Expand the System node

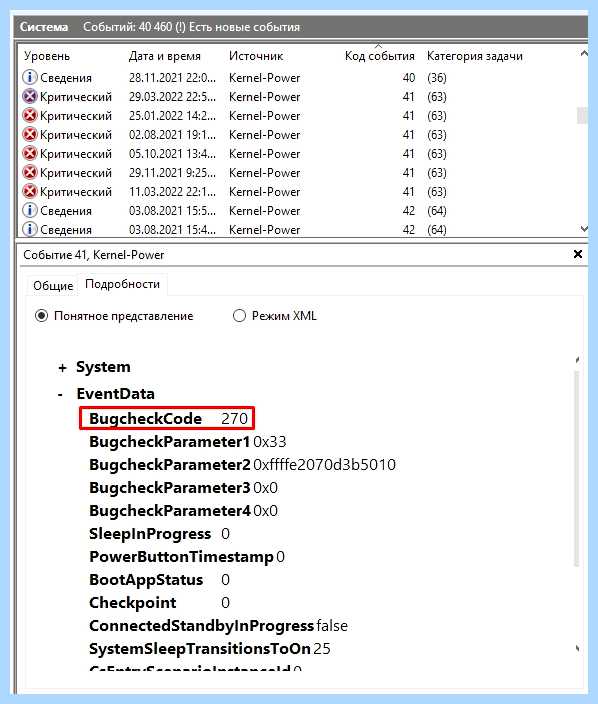(62, 368)
